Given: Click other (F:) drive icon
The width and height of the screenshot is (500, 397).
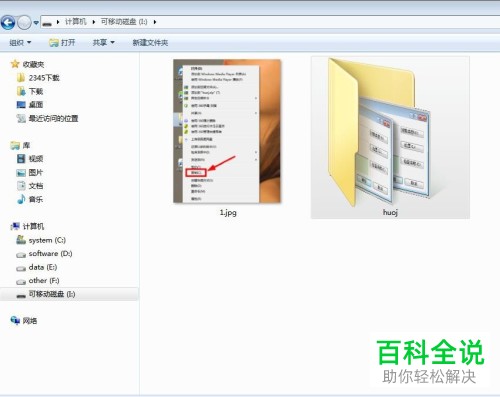Looking at the screenshot, I should click(x=21, y=281).
